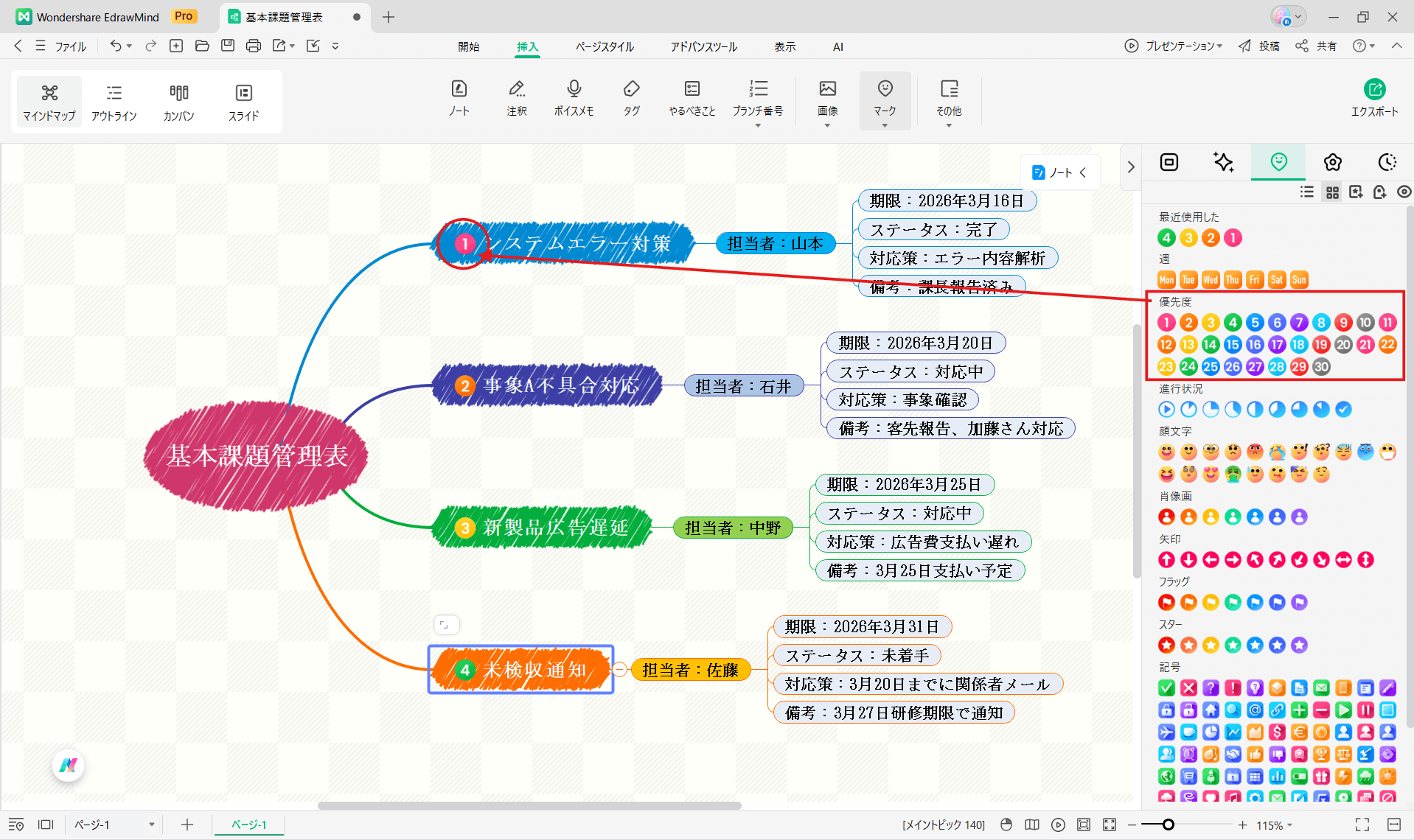The image size is (1414, 840).
Task: Open the sticker history tab with clock icon
Action: click(x=1387, y=161)
